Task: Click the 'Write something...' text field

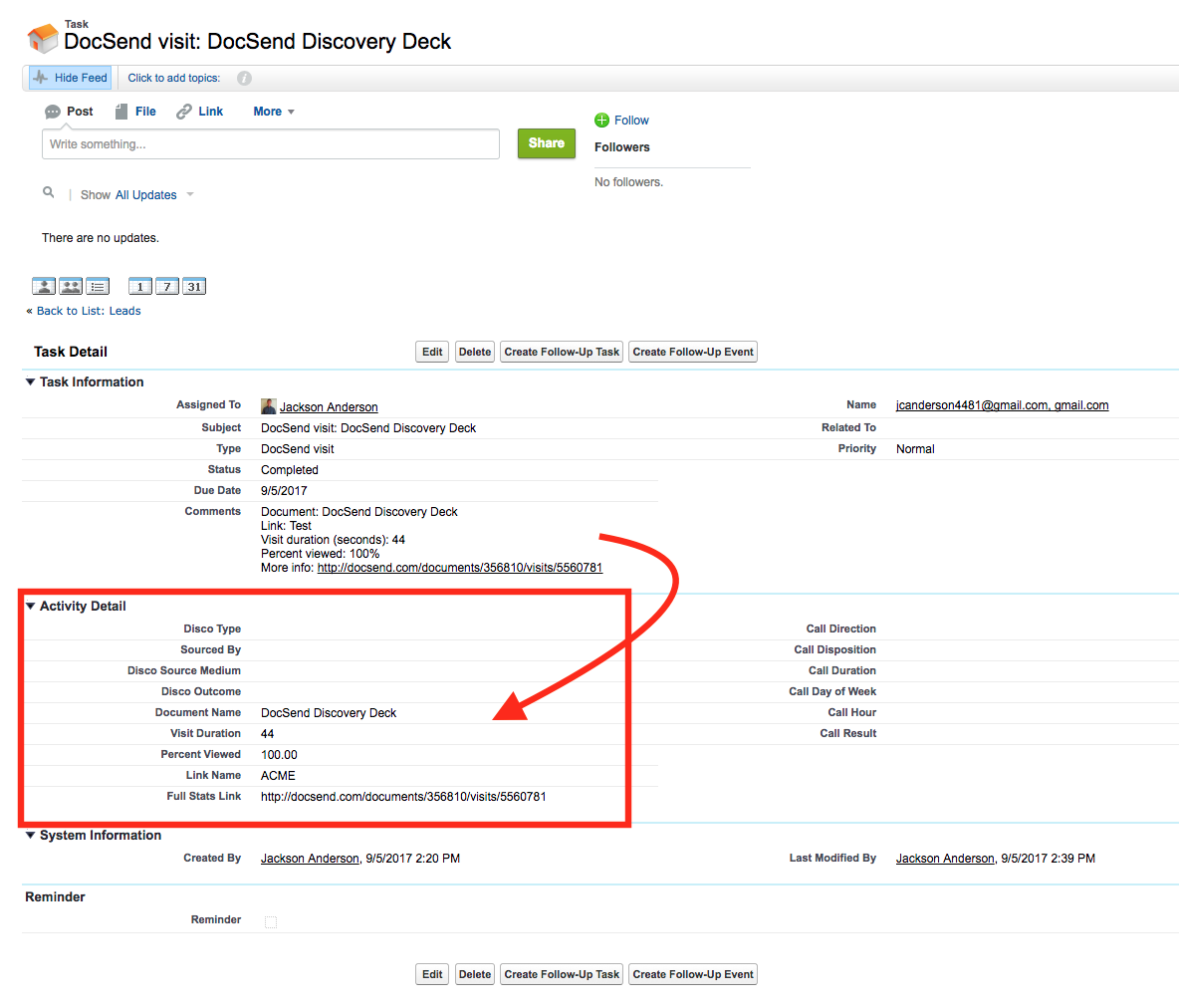Action: click(271, 144)
